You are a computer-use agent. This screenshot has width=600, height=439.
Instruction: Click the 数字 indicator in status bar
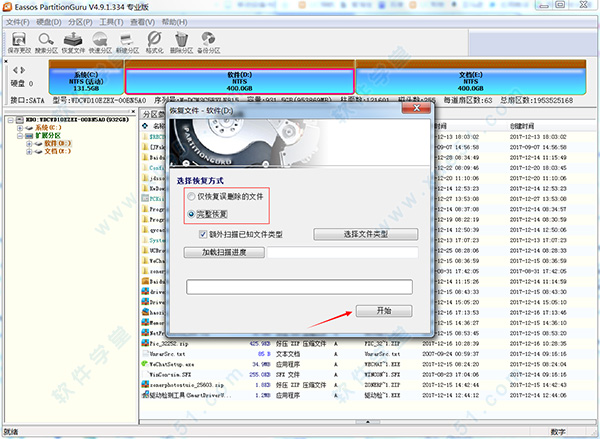pyautogui.click(x=558, y=432)
